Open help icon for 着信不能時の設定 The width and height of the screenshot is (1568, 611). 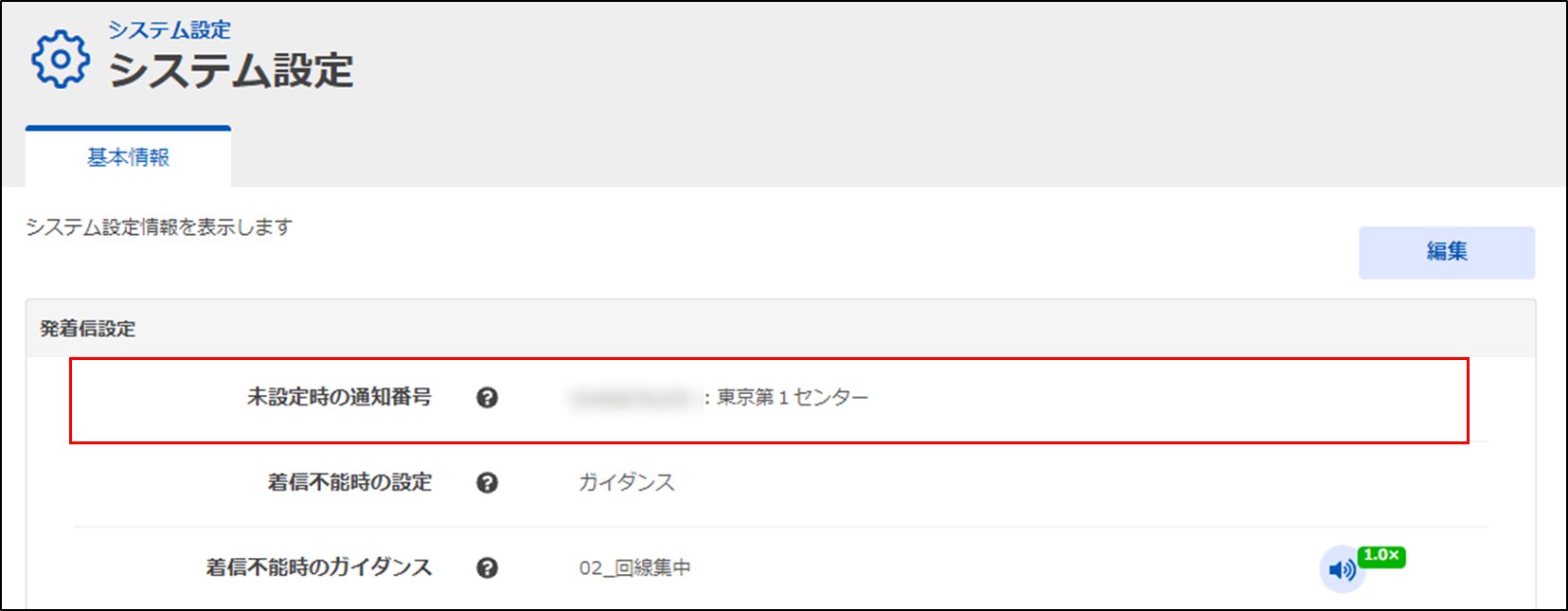point(487,483)
